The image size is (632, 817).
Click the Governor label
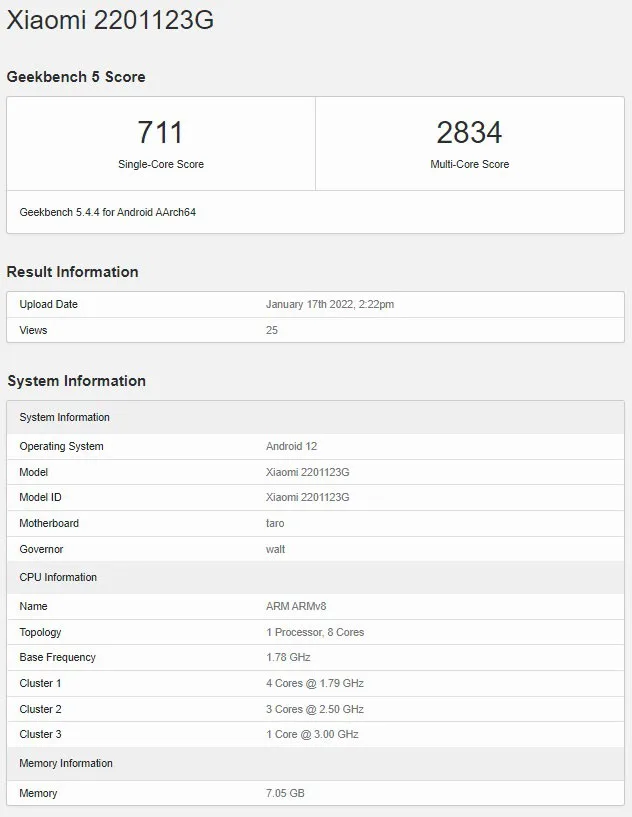tap(41, 549)
